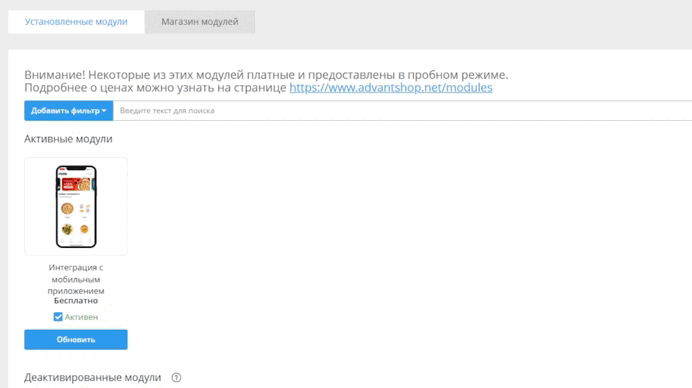Click the green Активен label text
The height and width of the screenshot is (388, 692).
tap(81, 317)
